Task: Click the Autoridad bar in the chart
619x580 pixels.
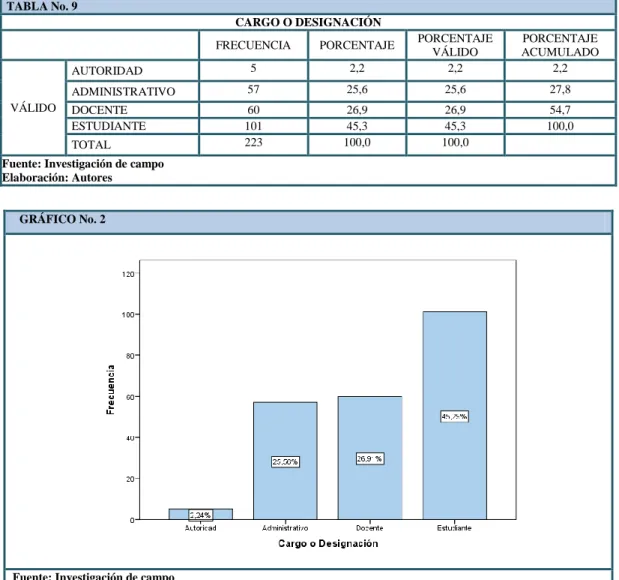Action: point(201,514)
